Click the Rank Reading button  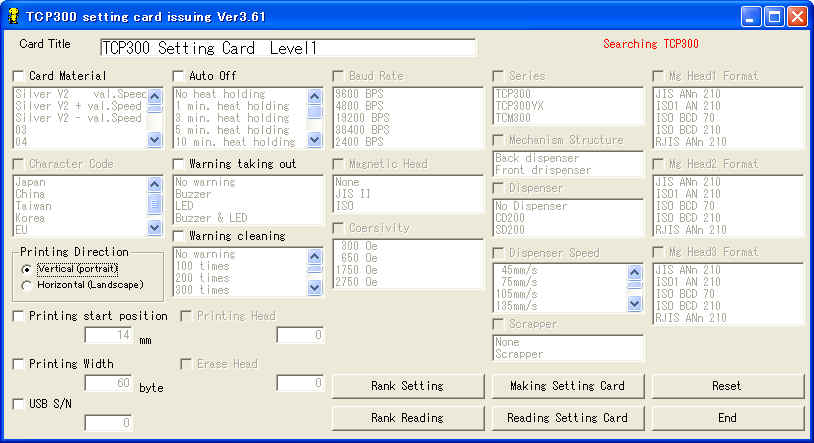coord(408,418)
